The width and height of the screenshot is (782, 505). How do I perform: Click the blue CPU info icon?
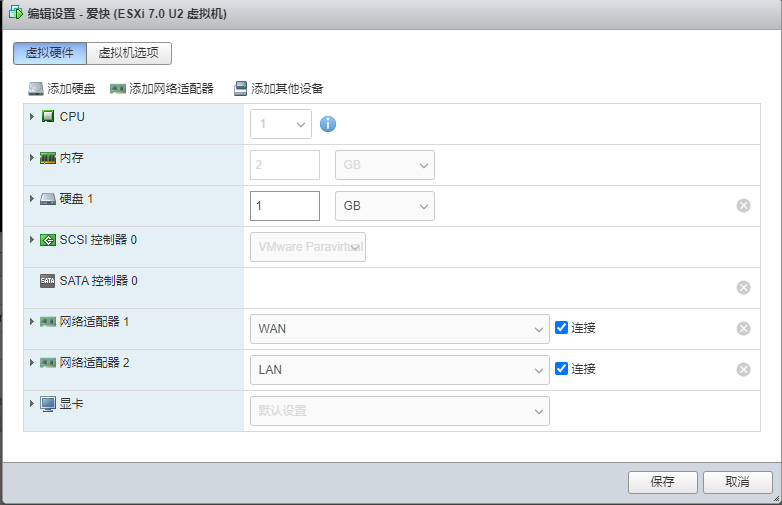coord(328,124)
